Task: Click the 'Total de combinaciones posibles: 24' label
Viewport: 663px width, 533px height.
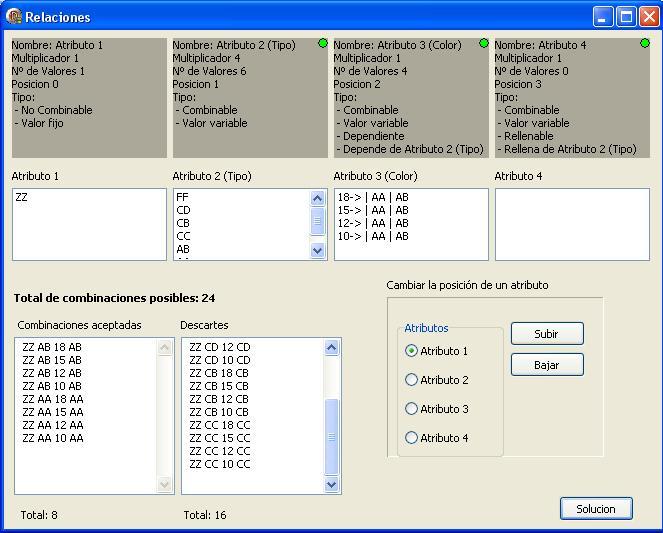Action: (115, 298)
